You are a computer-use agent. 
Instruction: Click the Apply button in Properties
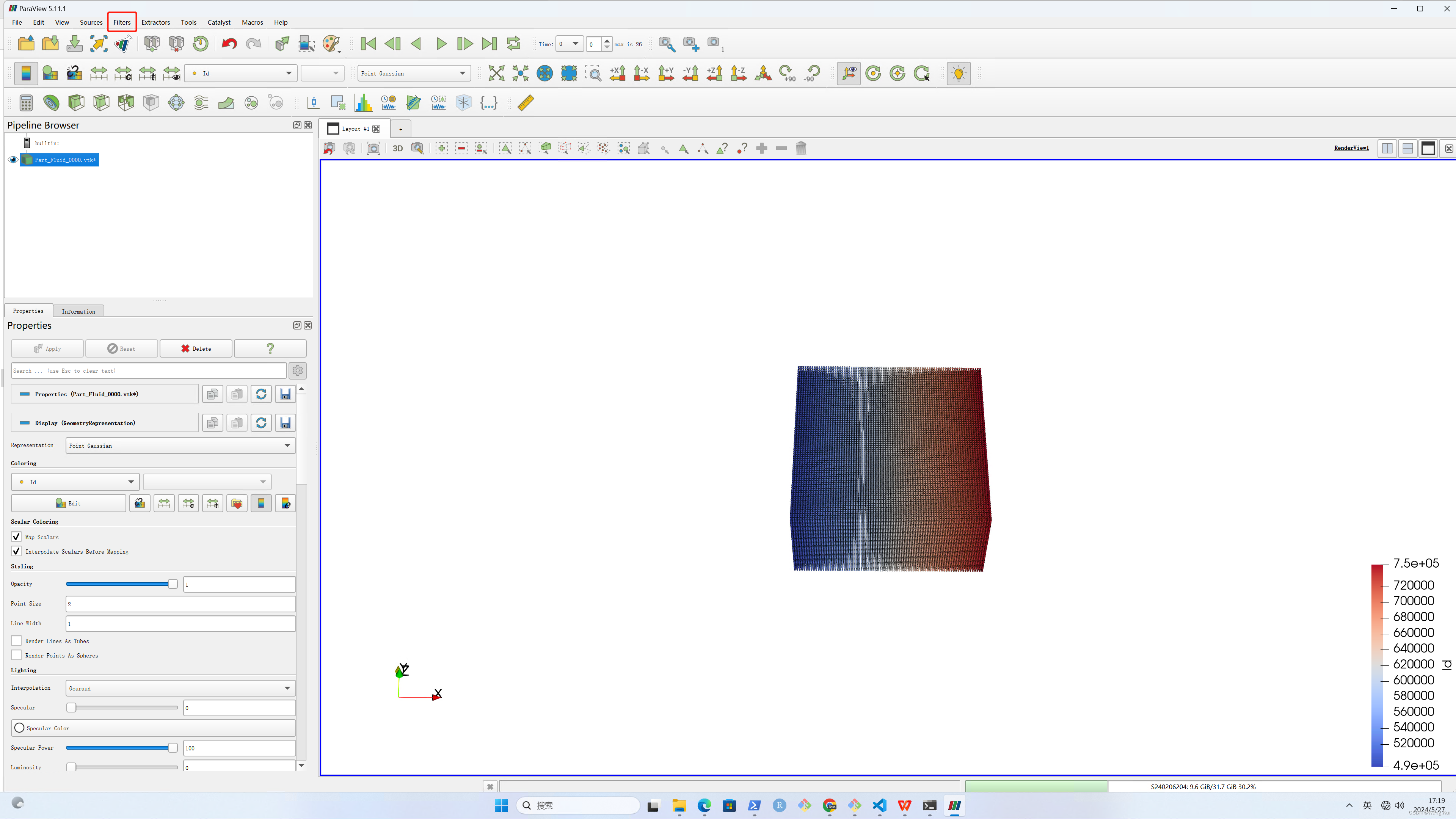pyautogui.click(x=47, y=348)
